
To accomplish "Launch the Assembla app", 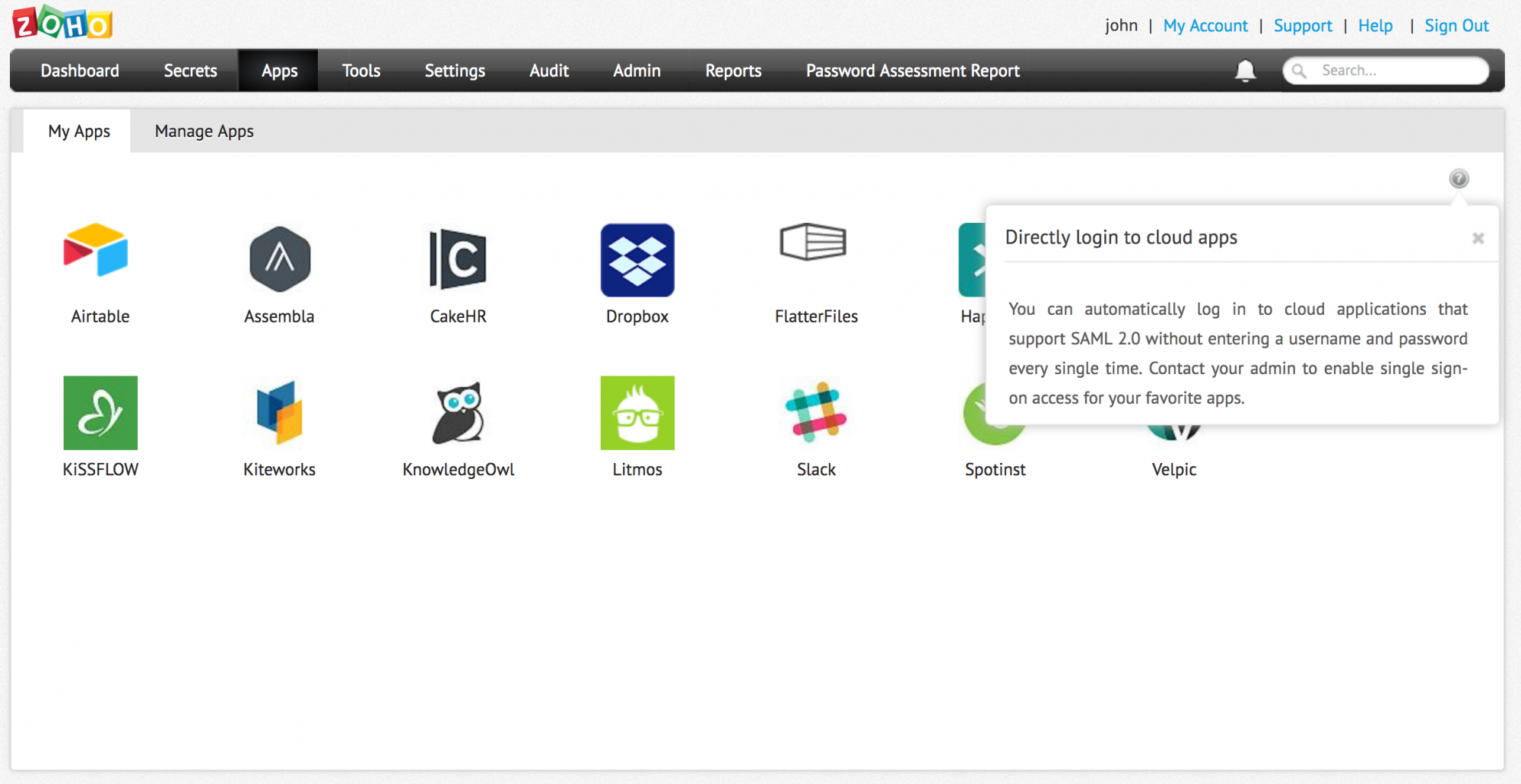I will (x=280, y=259).
